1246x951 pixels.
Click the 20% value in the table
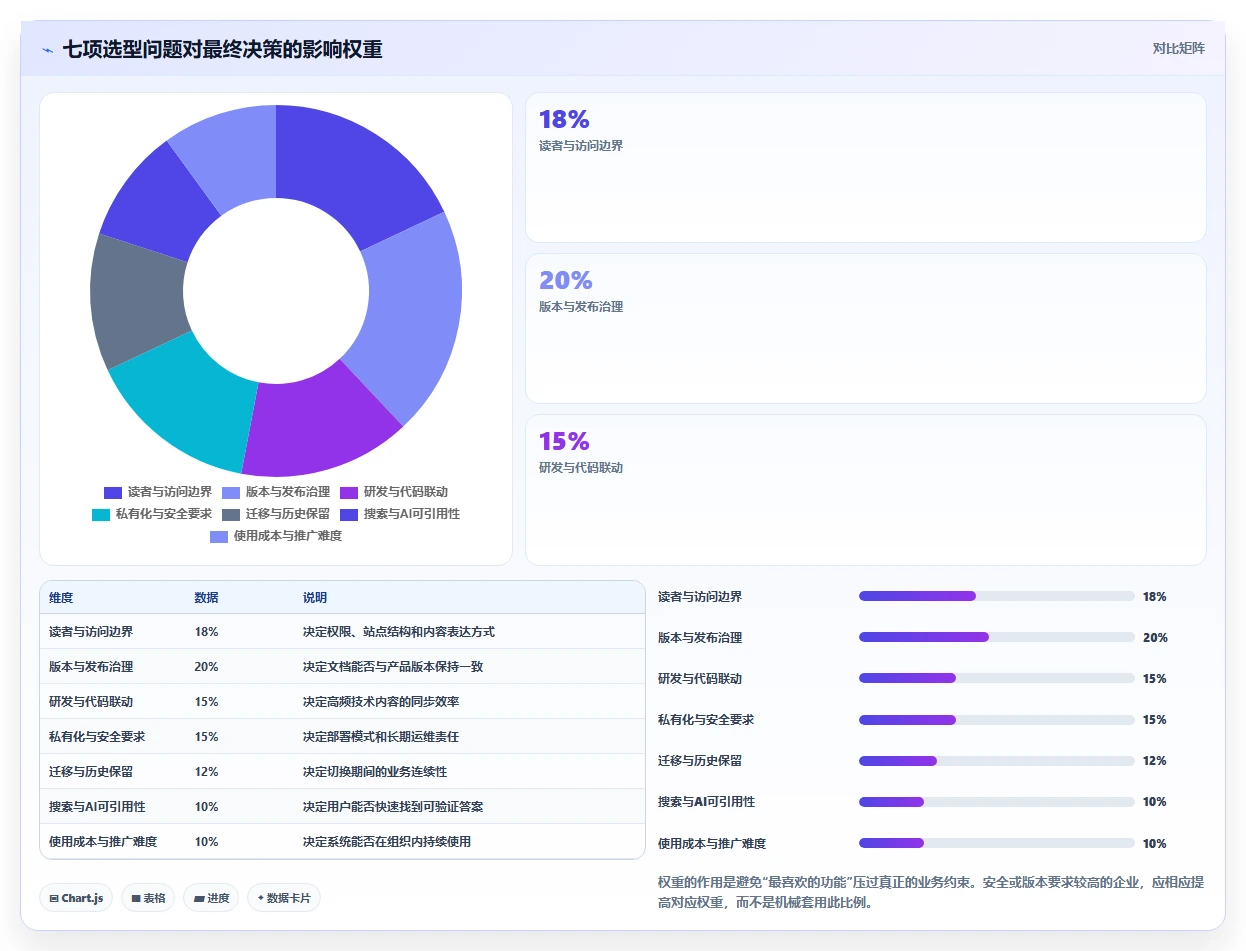pyautogui.click(x=207, y=667)
